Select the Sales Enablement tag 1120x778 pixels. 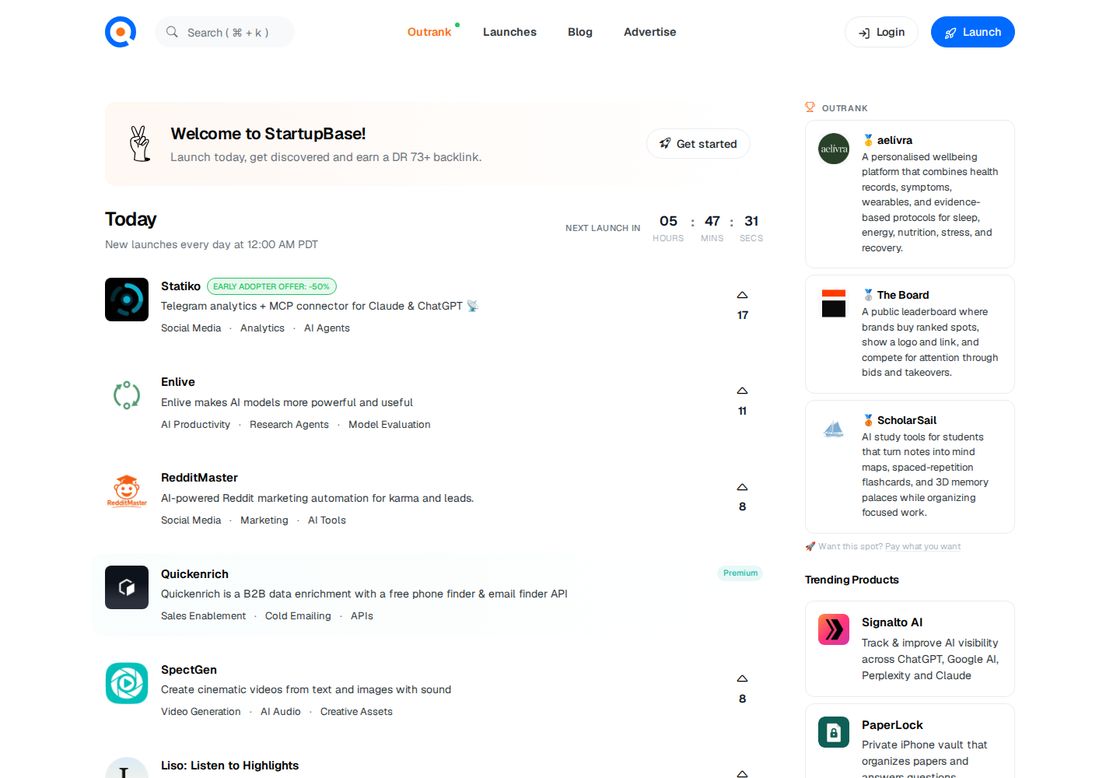coord(204,616)
